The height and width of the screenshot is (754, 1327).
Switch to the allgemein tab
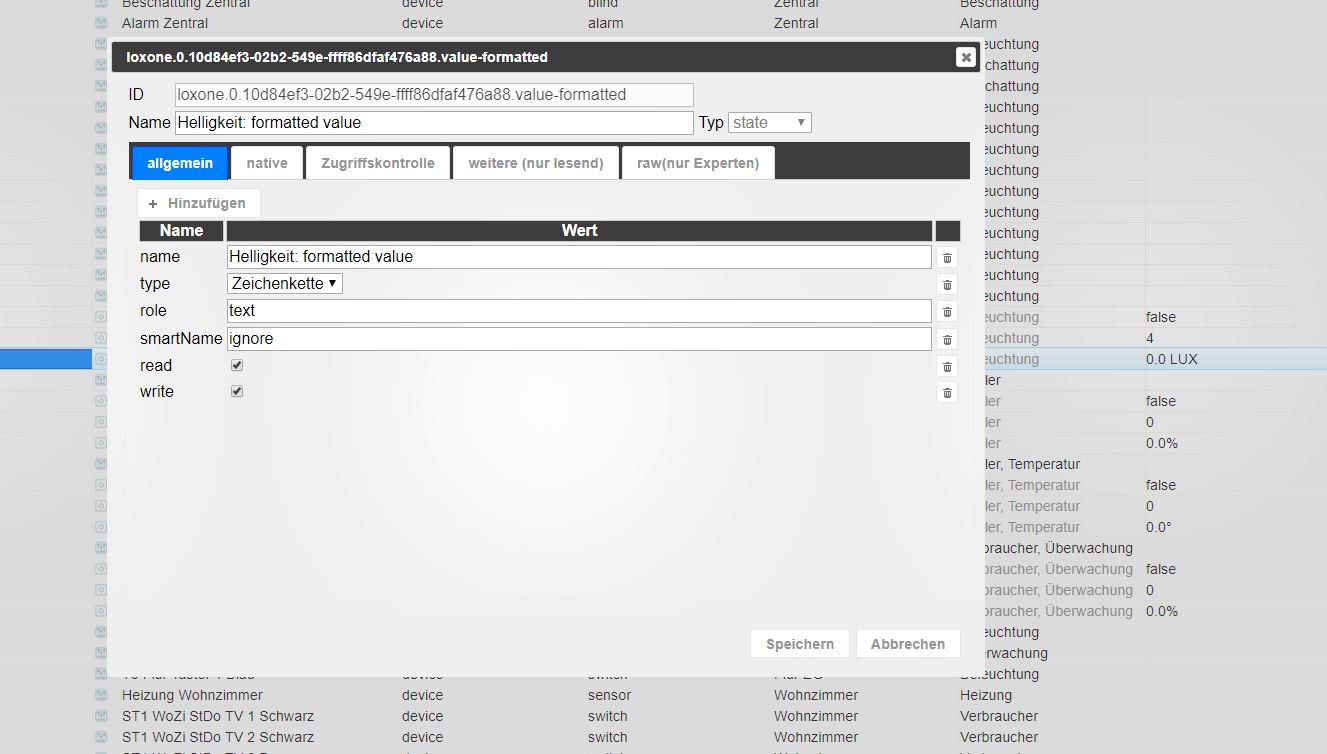coord(180,163)
